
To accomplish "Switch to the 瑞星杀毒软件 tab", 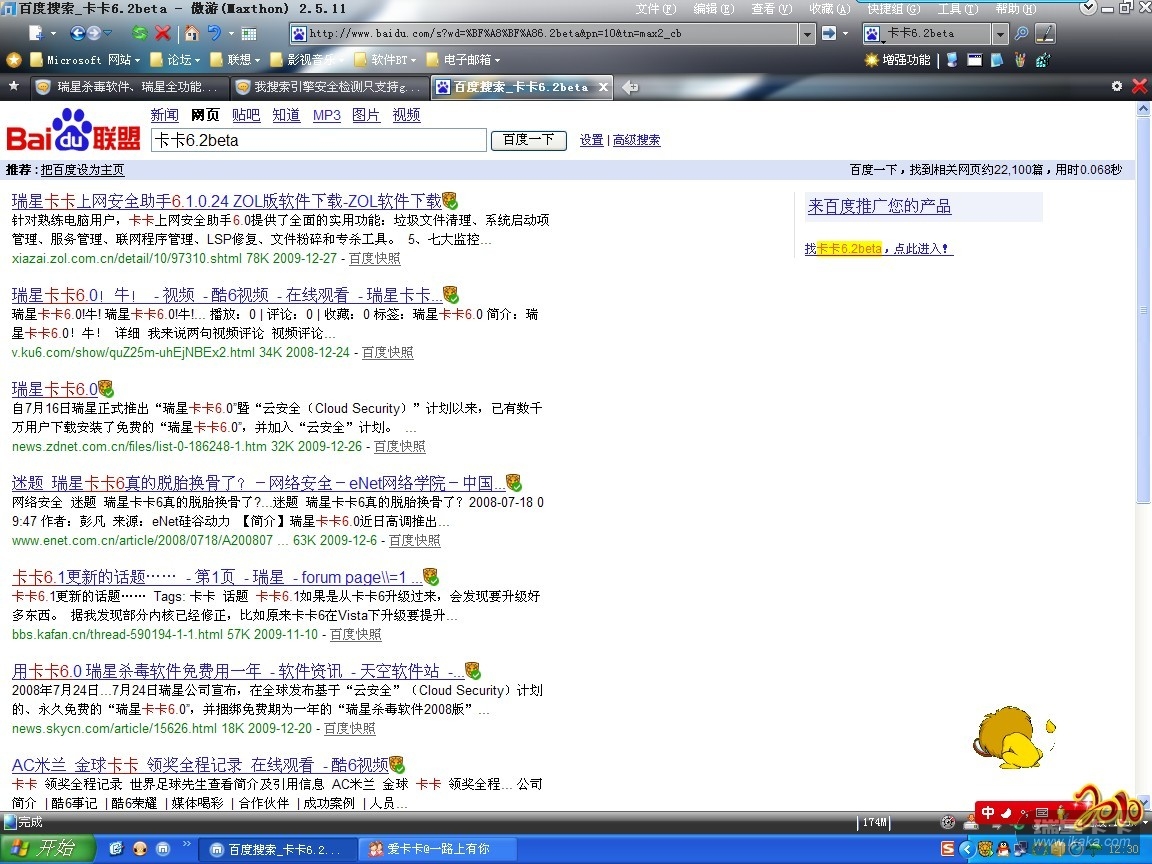I will pyautogui.click(x=129, y=87).
